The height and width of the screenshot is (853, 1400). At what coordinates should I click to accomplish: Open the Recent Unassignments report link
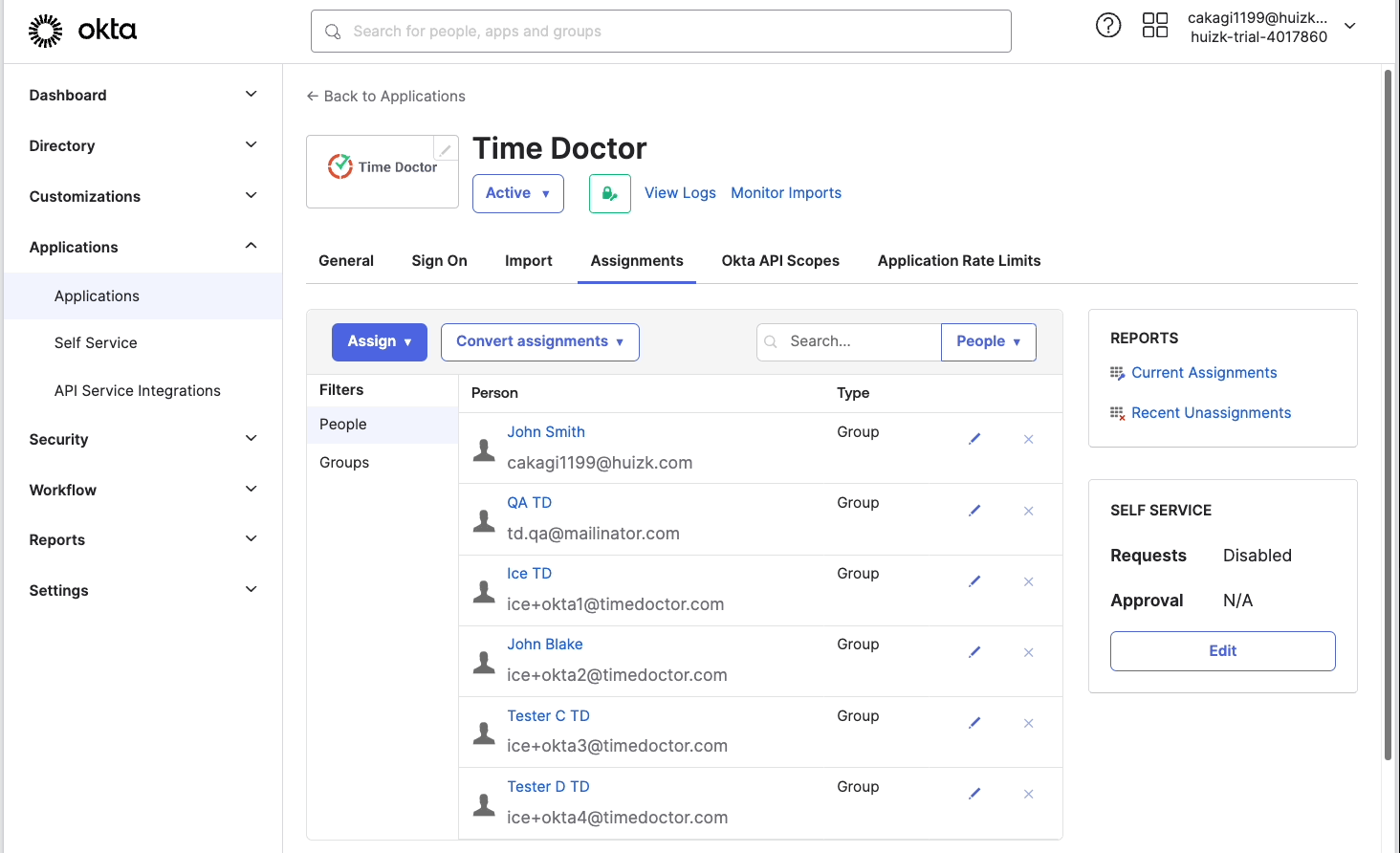(x=1211, y=413)
